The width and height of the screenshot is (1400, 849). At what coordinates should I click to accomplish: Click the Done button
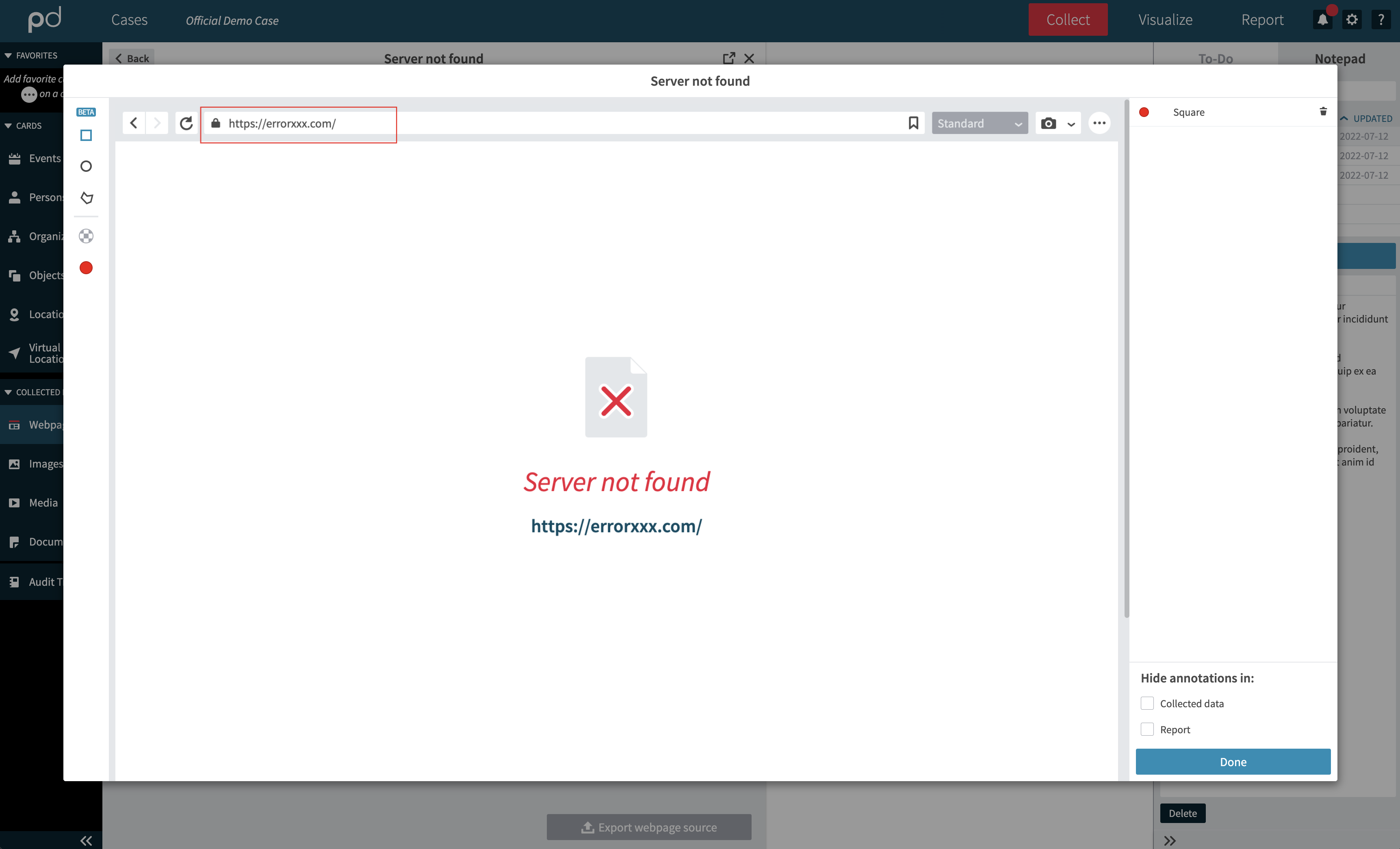pos(1233,762)
